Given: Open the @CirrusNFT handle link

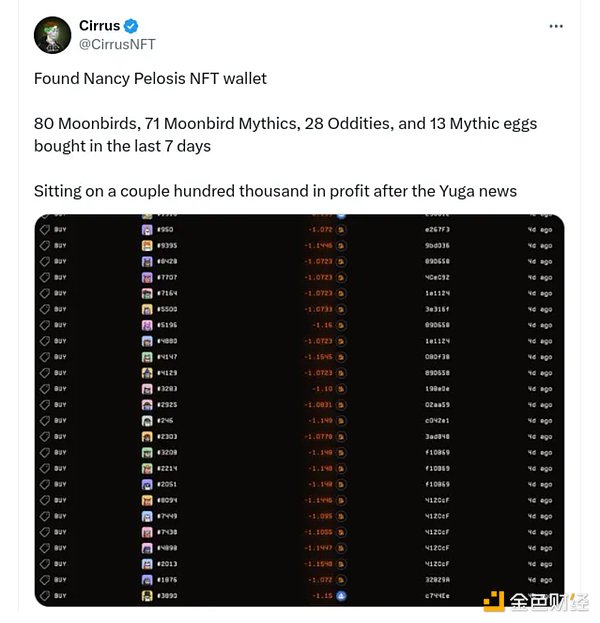Looking at the screenshot, I should coord(117,44).
